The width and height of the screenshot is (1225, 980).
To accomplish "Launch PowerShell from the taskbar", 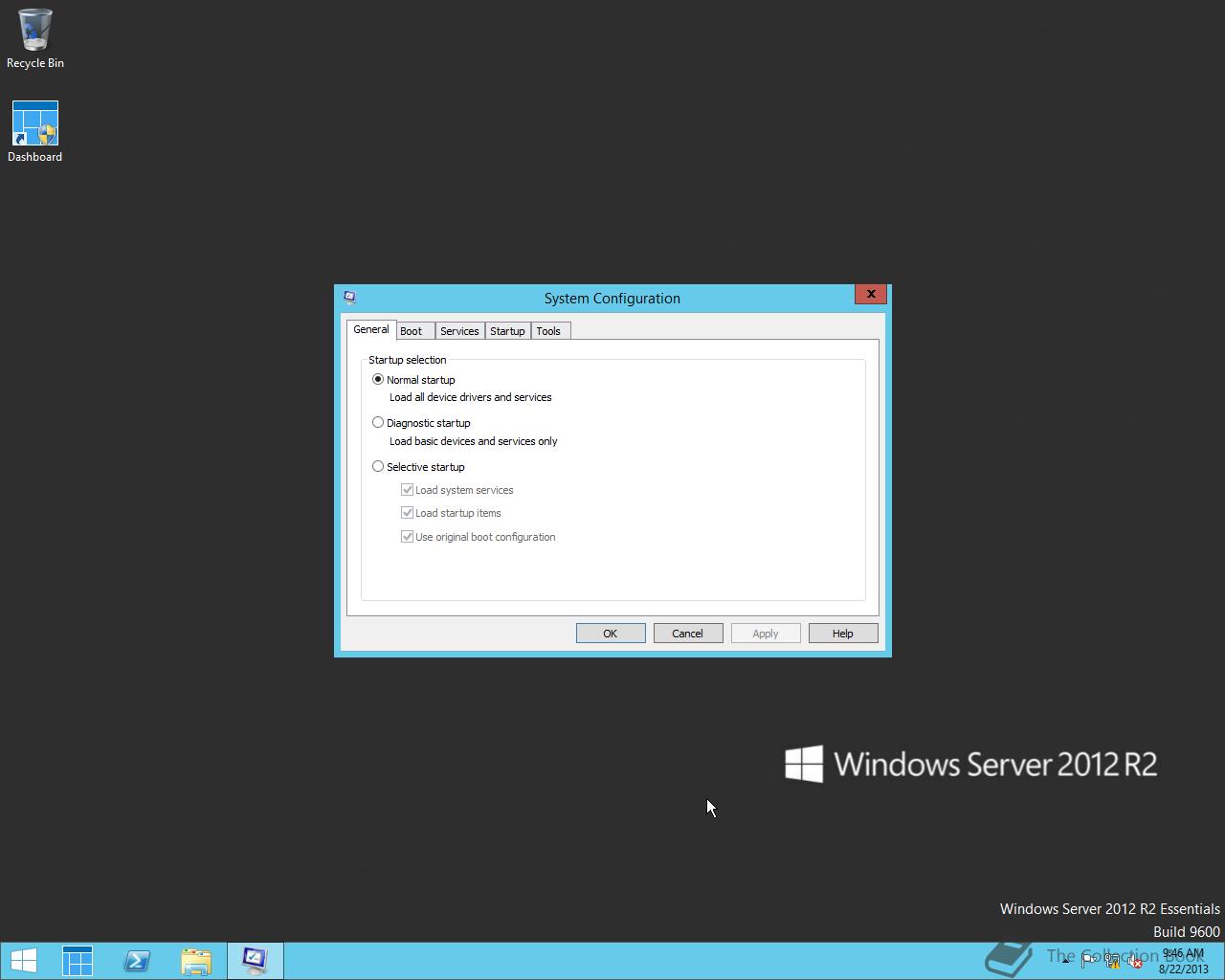I will [137, 961].
